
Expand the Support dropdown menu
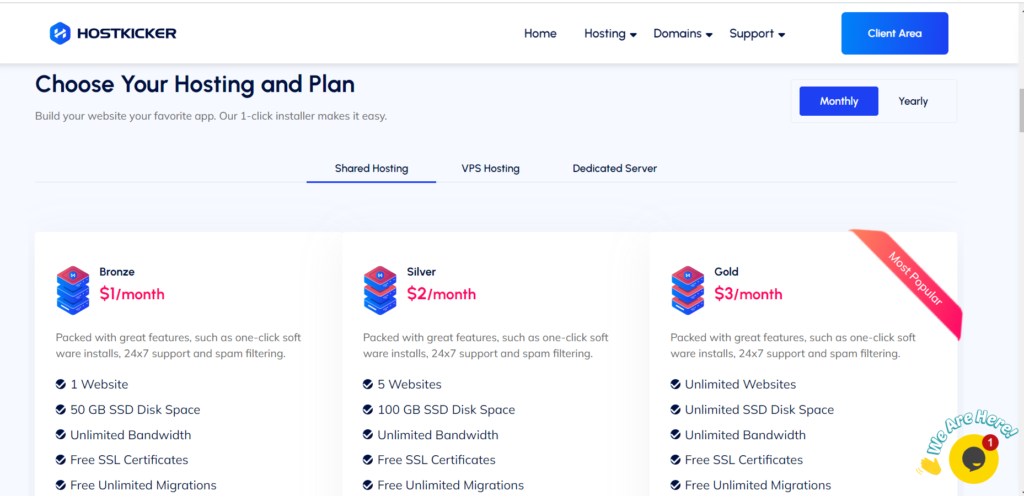[x=757, y=34]
